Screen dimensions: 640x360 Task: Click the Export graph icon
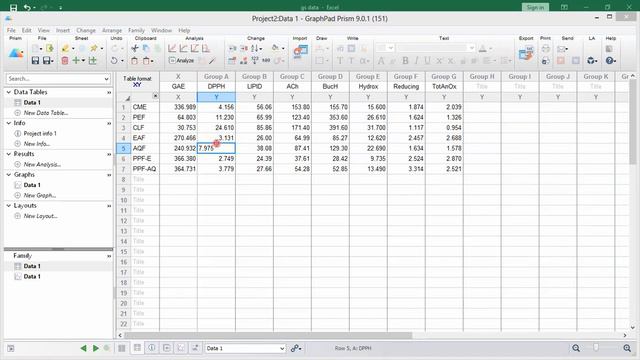(526, 54)
